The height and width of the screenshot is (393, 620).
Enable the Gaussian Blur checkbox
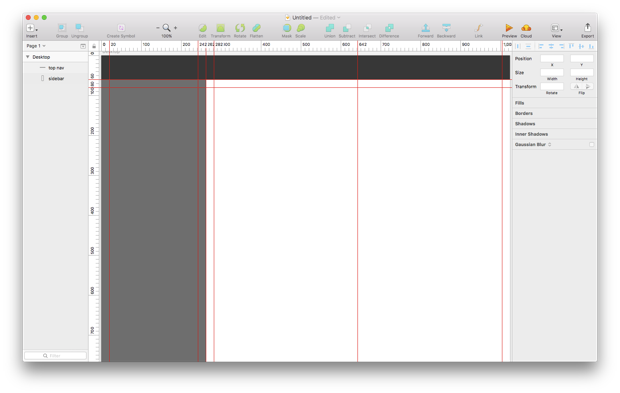click(592, 145)
